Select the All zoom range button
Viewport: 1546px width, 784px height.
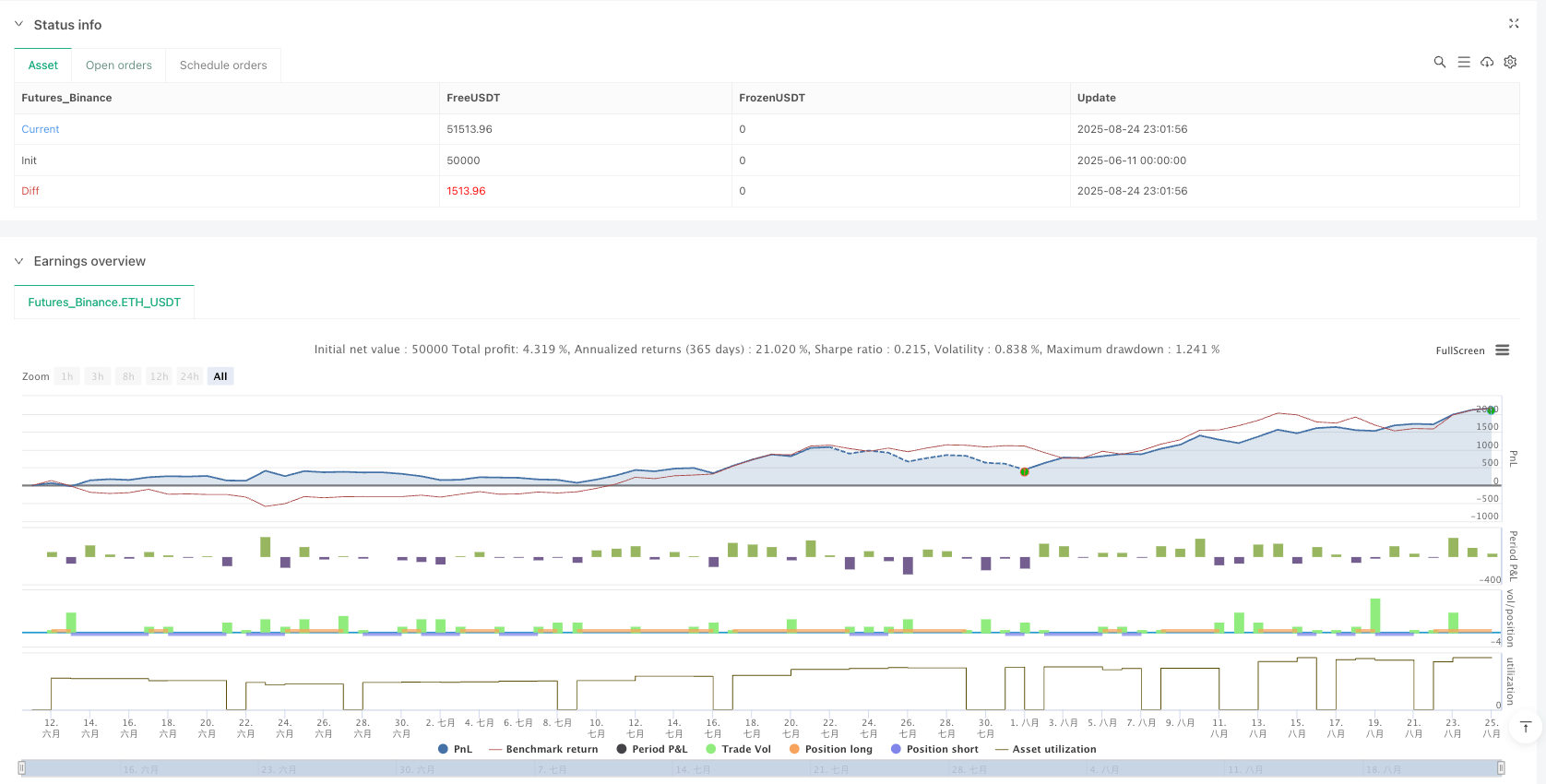(220, 376)
